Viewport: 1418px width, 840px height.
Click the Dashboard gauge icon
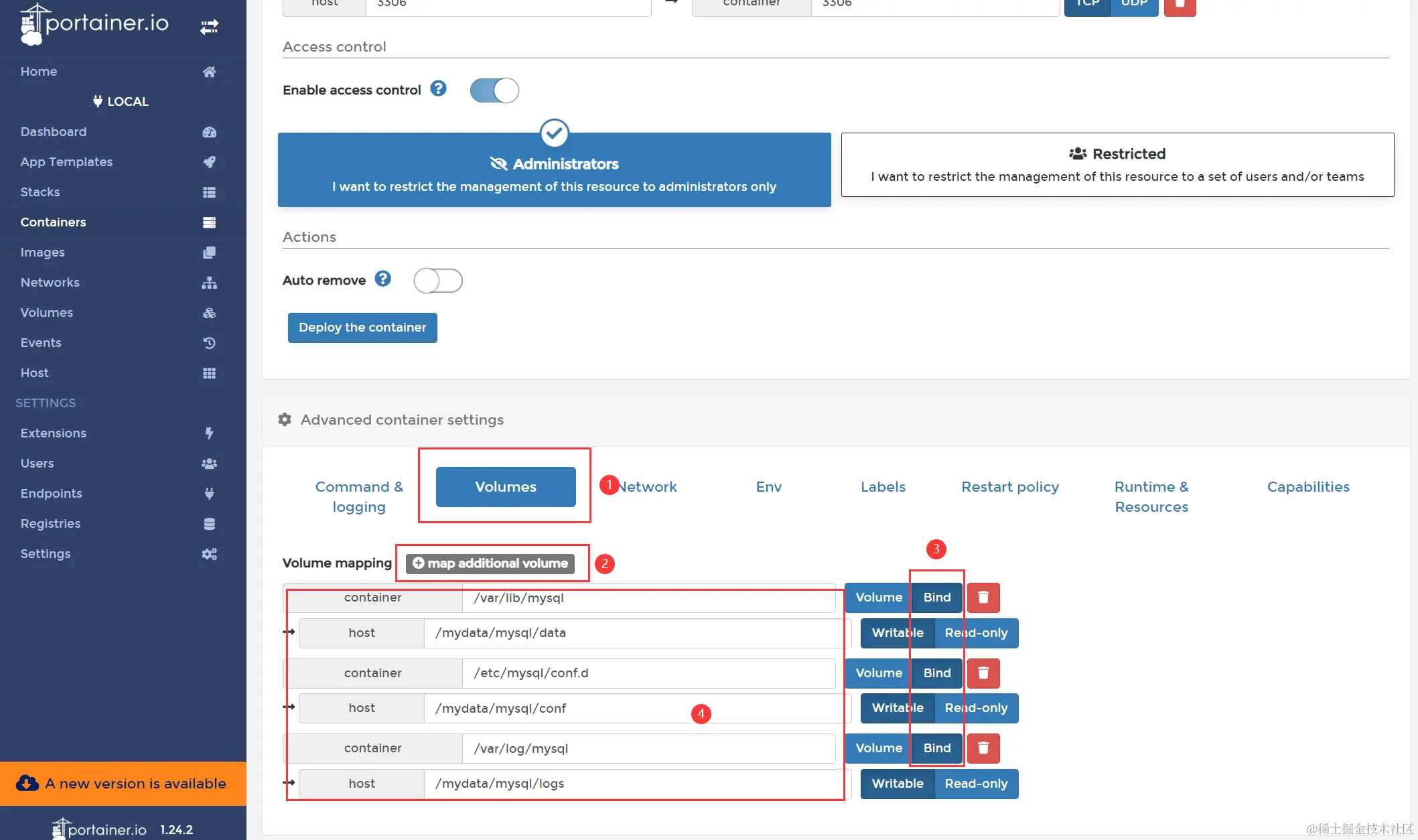pos(209,132)
